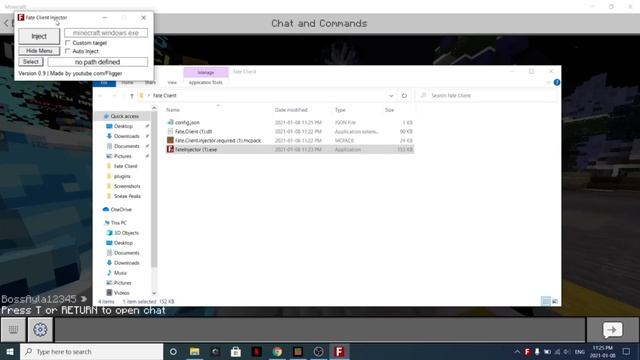This screenshot has height=360, width=640.
Task: Click the Hide Menu button
Action: (x=39, y=51)
